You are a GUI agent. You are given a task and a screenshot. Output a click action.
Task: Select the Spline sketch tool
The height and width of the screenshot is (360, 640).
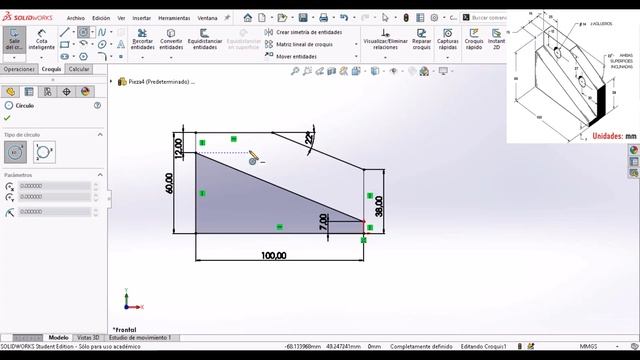coord(102,32)
